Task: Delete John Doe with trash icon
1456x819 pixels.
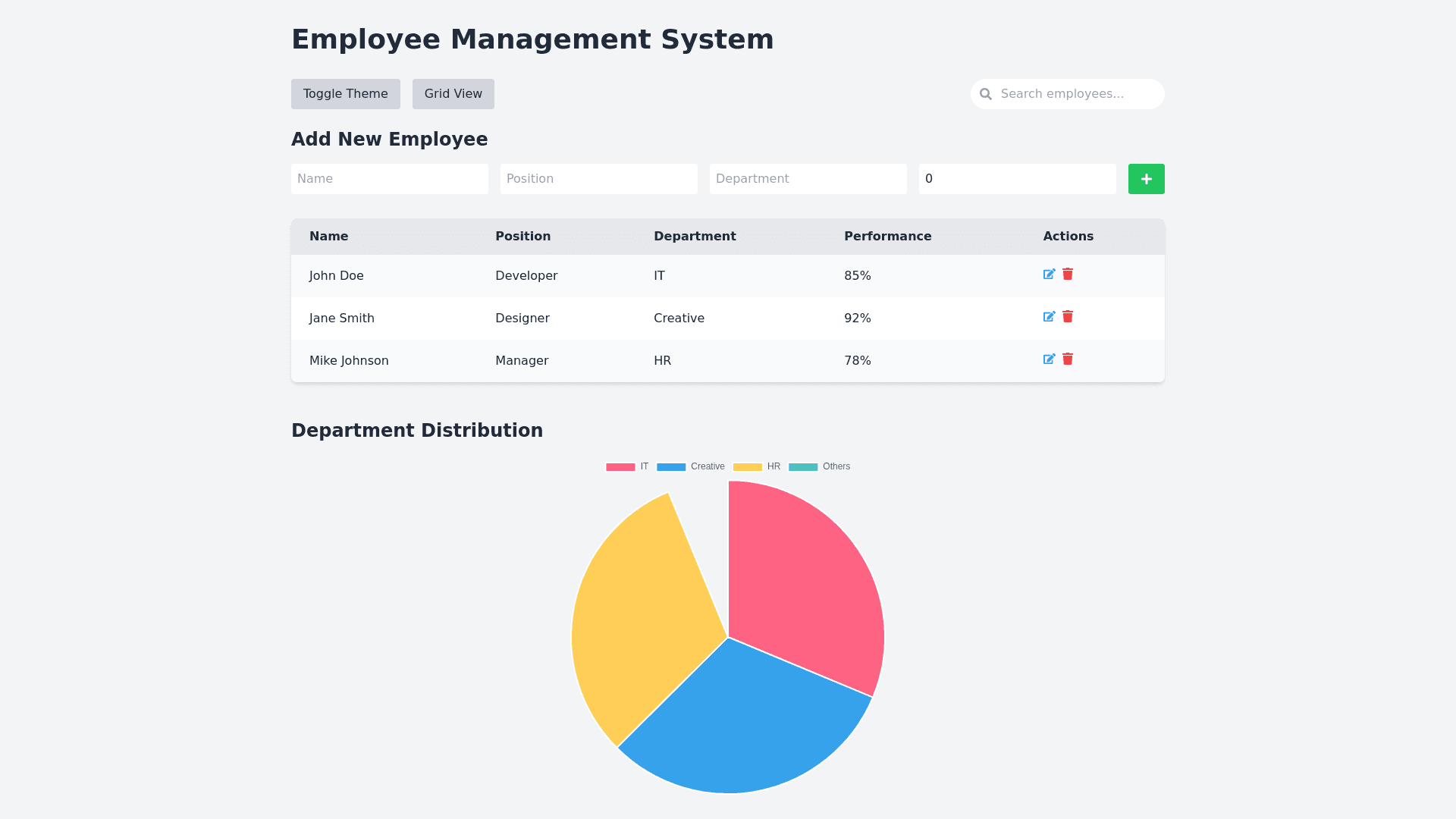Action: (x=1068, y=275)
